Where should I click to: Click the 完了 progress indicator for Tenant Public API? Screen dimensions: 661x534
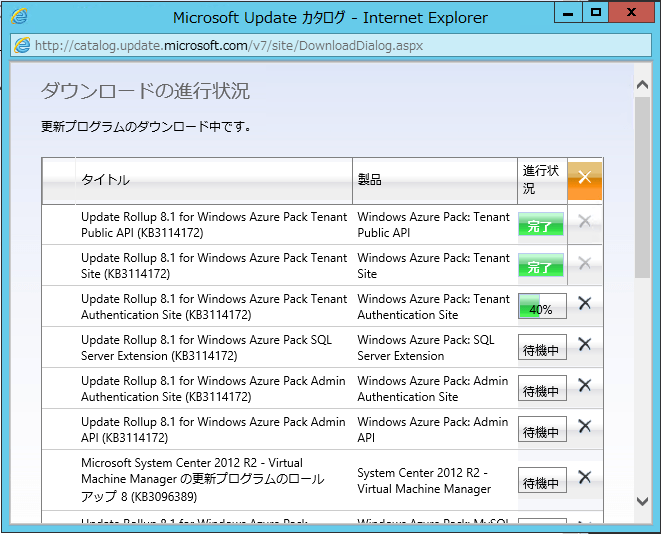tap(541, 224)
